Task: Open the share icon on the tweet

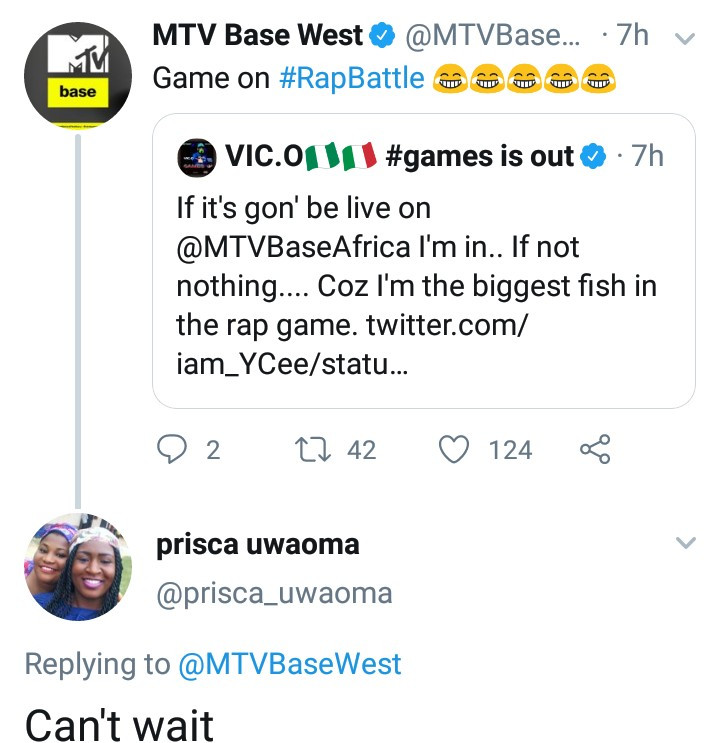Action: click(x=595, y=450)
